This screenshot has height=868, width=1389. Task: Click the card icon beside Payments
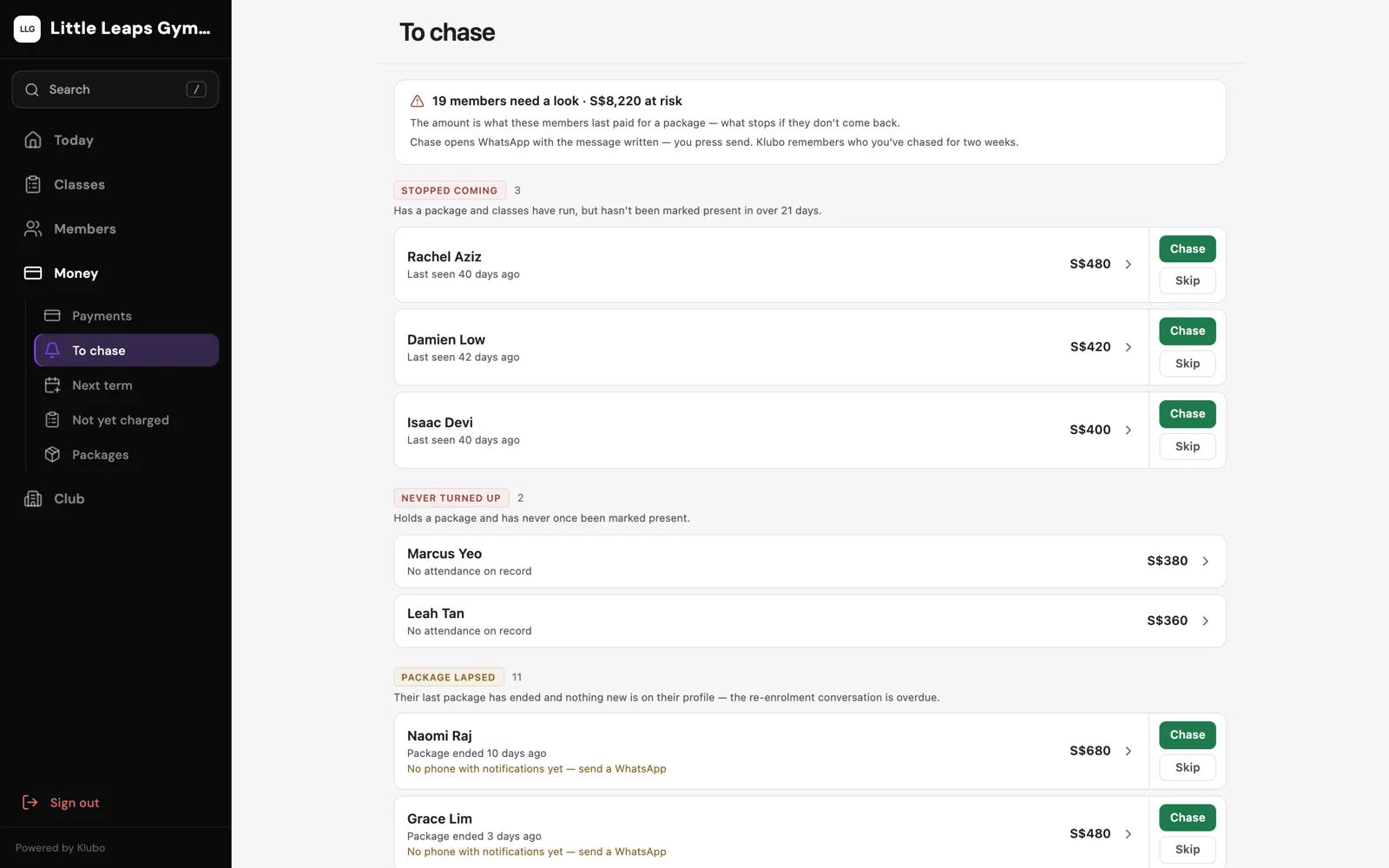tap(52, 315)
